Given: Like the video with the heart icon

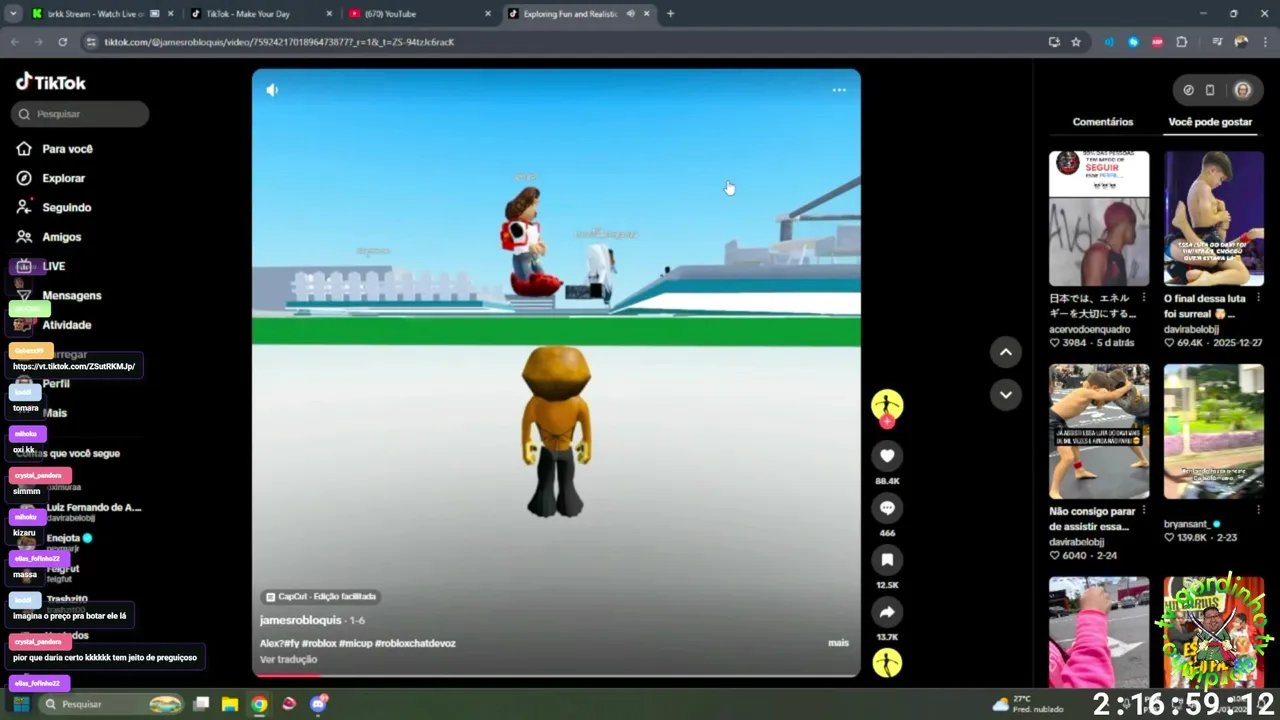Looking at the screenshot, I should click(887, 456).
